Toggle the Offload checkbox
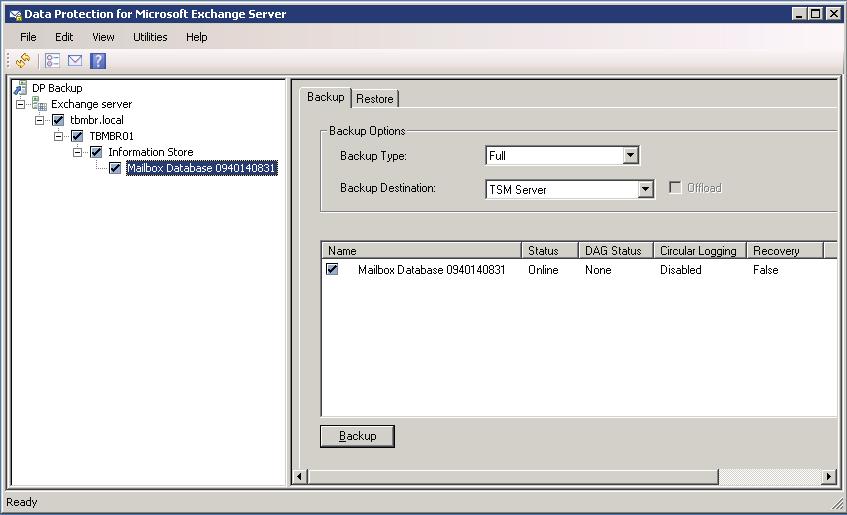The image size is (847, 515). 675,188
